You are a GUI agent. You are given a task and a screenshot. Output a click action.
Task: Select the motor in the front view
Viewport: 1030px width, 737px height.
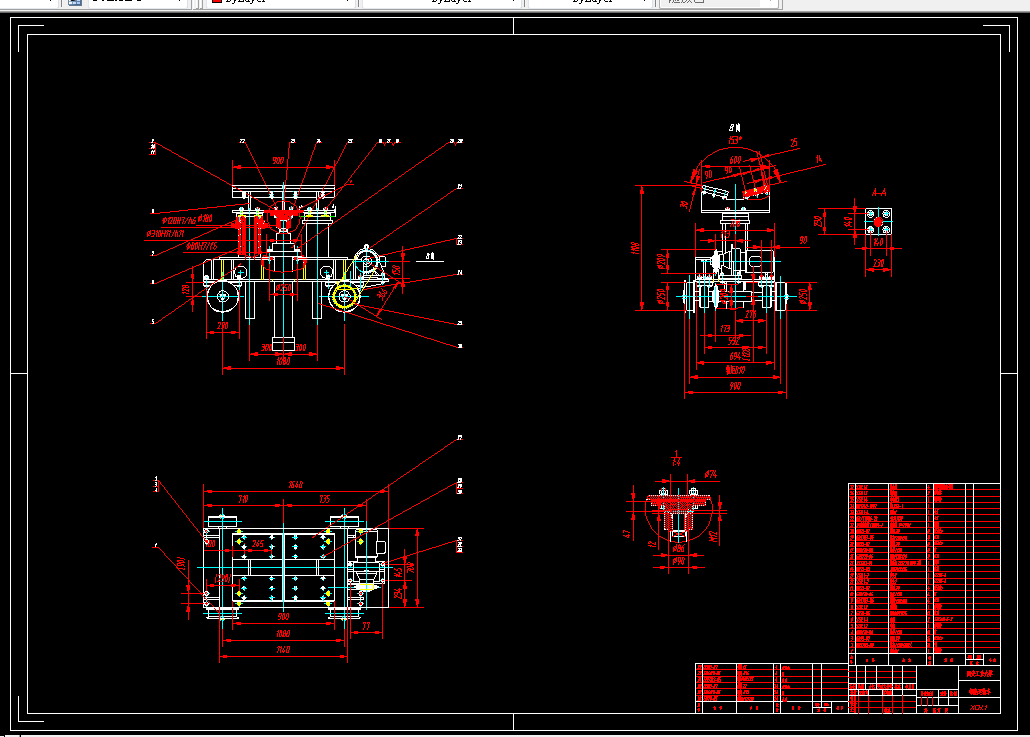(x=367, y=261)
